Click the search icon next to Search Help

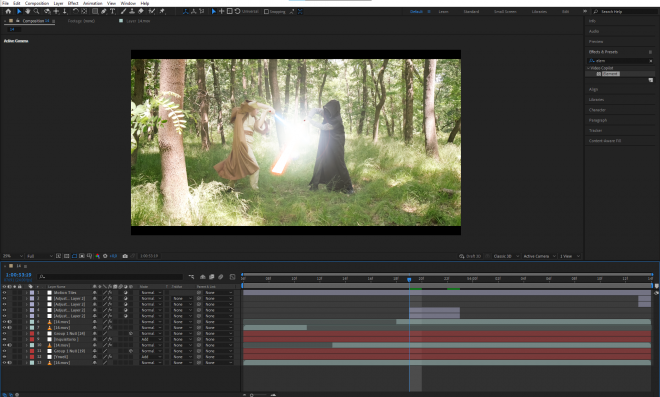tap(596, 11)
